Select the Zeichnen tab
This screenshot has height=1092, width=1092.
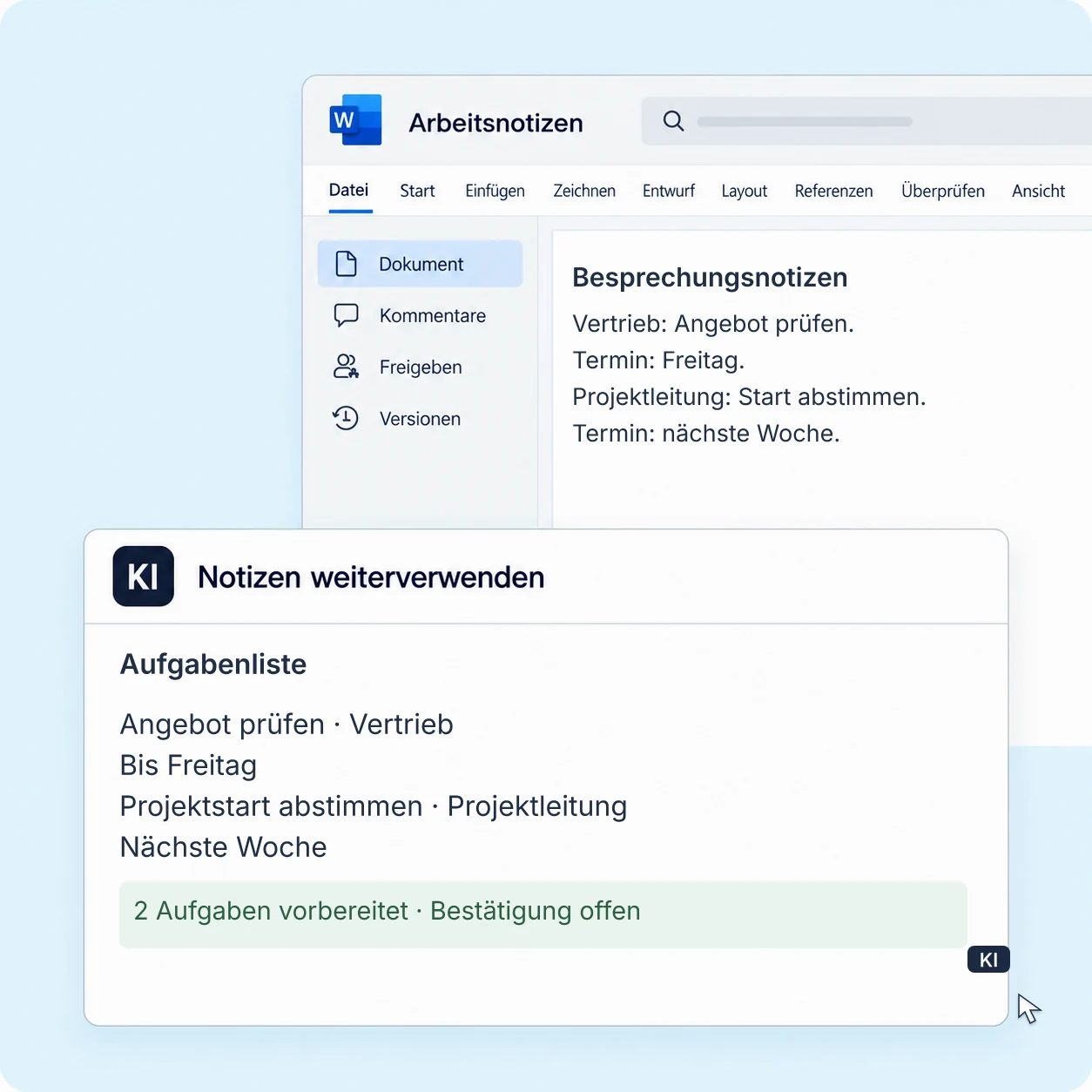click(584, 191)
